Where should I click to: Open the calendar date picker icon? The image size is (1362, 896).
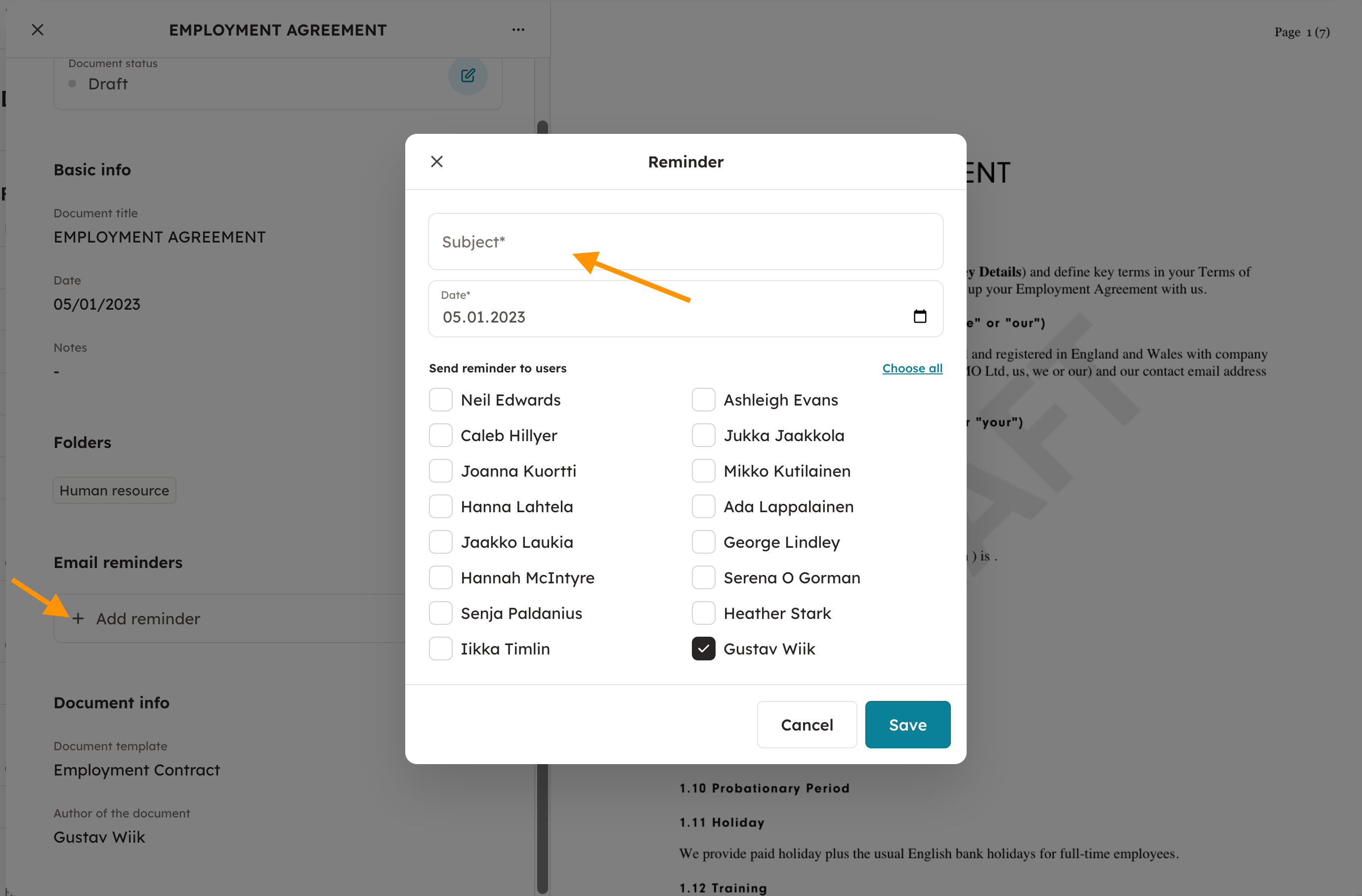[920, 316]
